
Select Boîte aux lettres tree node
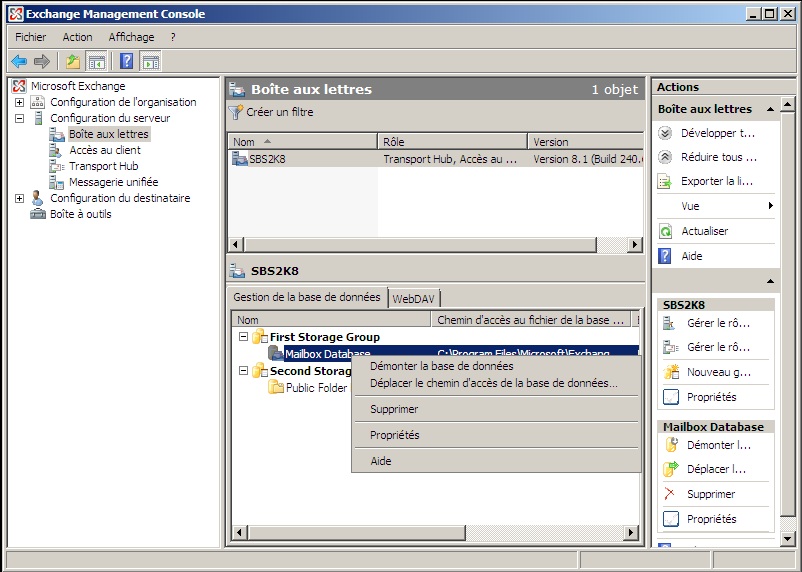[x=108, y=134]
